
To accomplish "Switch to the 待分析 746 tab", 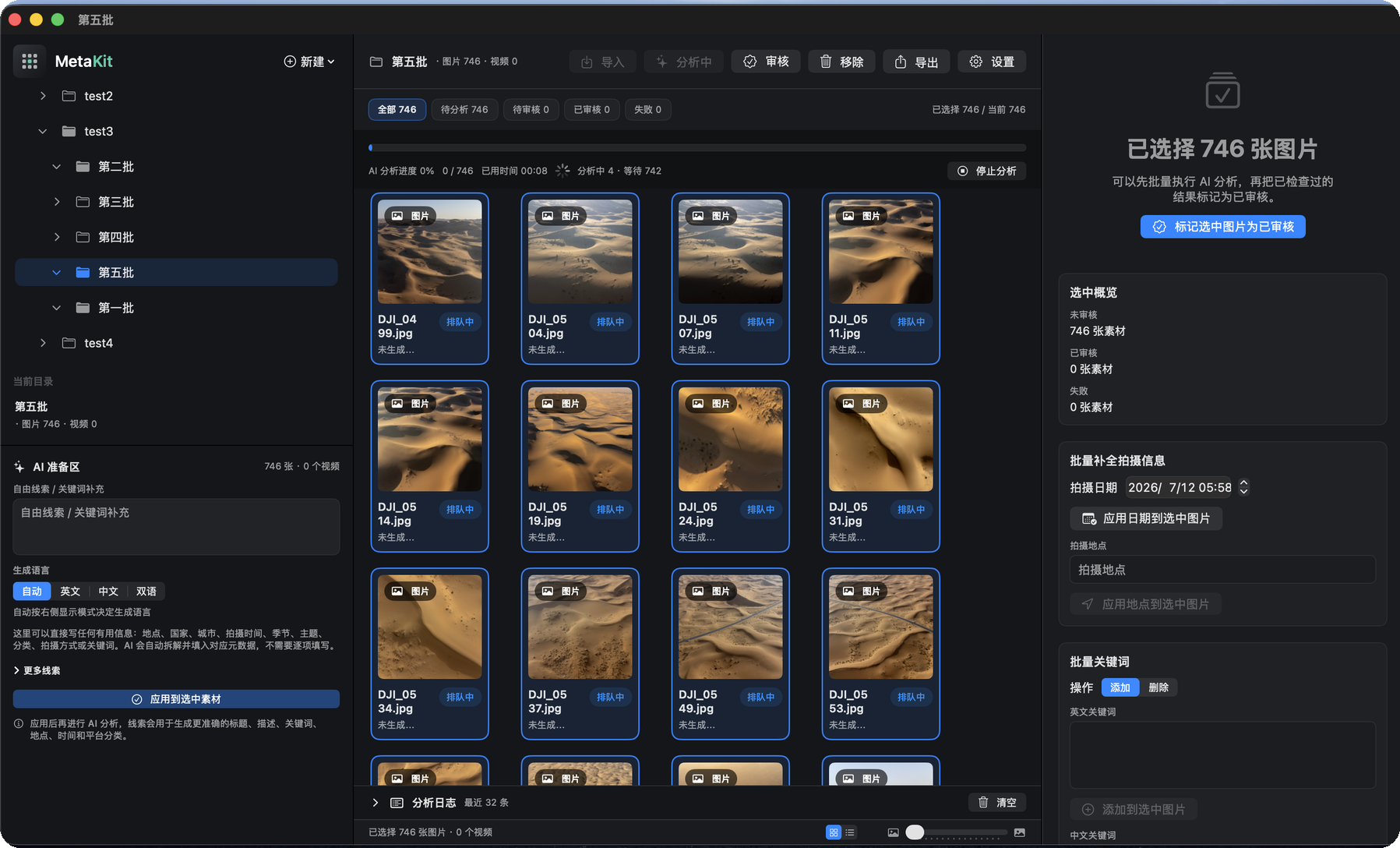I will click(464, 110).
